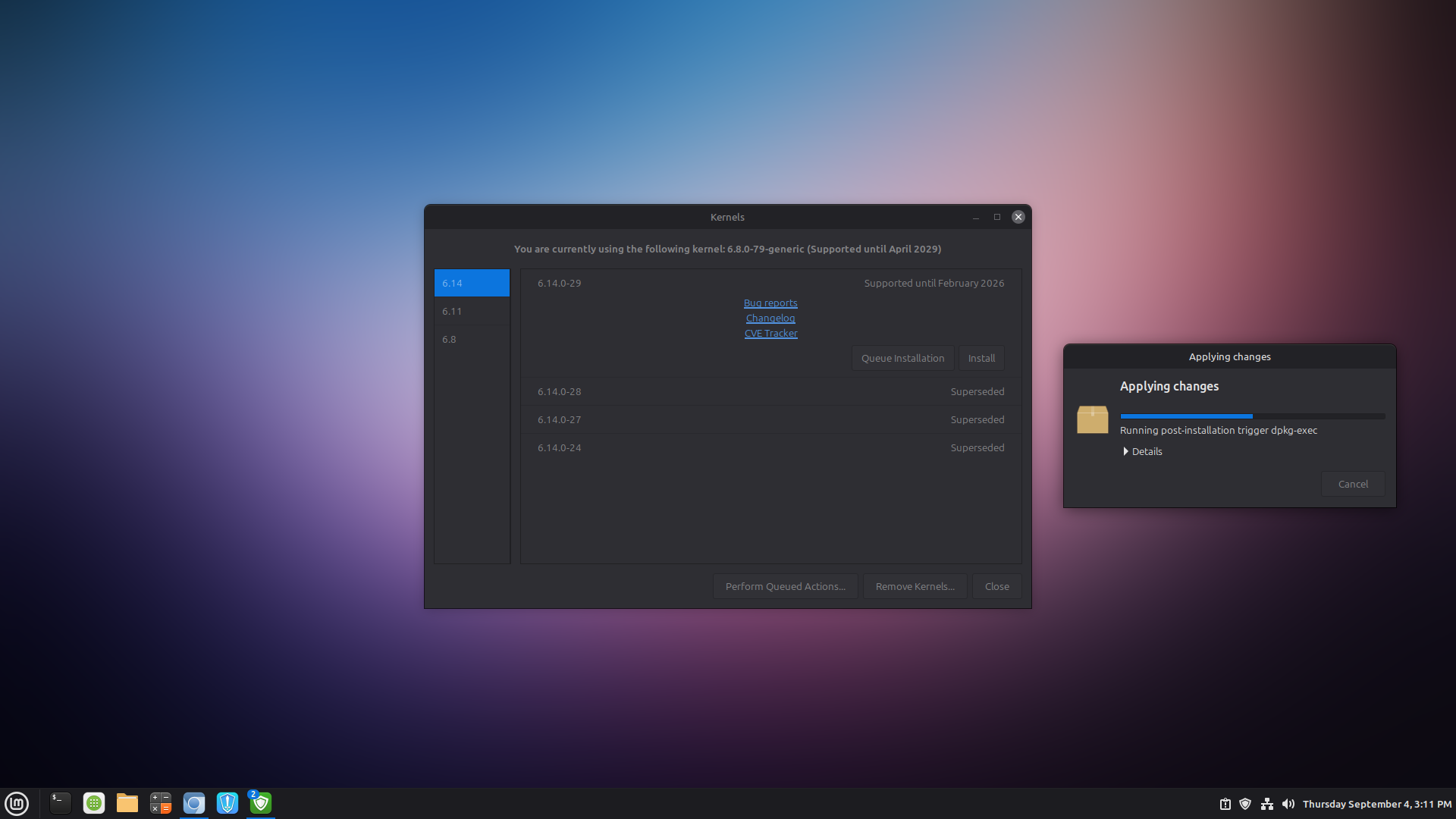Open the clock calendar in the panel
The height and width of the screenshot is (819, 1456).
pyautogui.click(x=1376, y=804)
